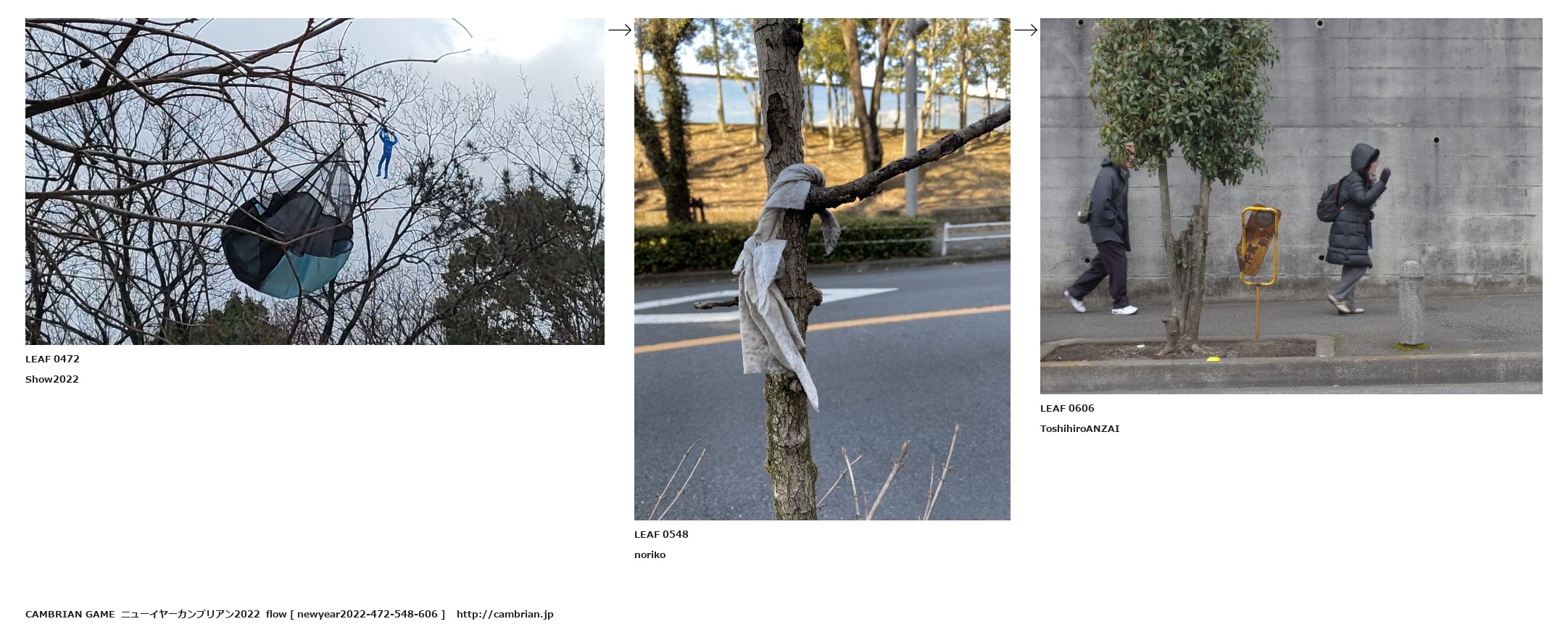
Task: Click the blue toy figure hanging in tree
Action: coord(386,152)
